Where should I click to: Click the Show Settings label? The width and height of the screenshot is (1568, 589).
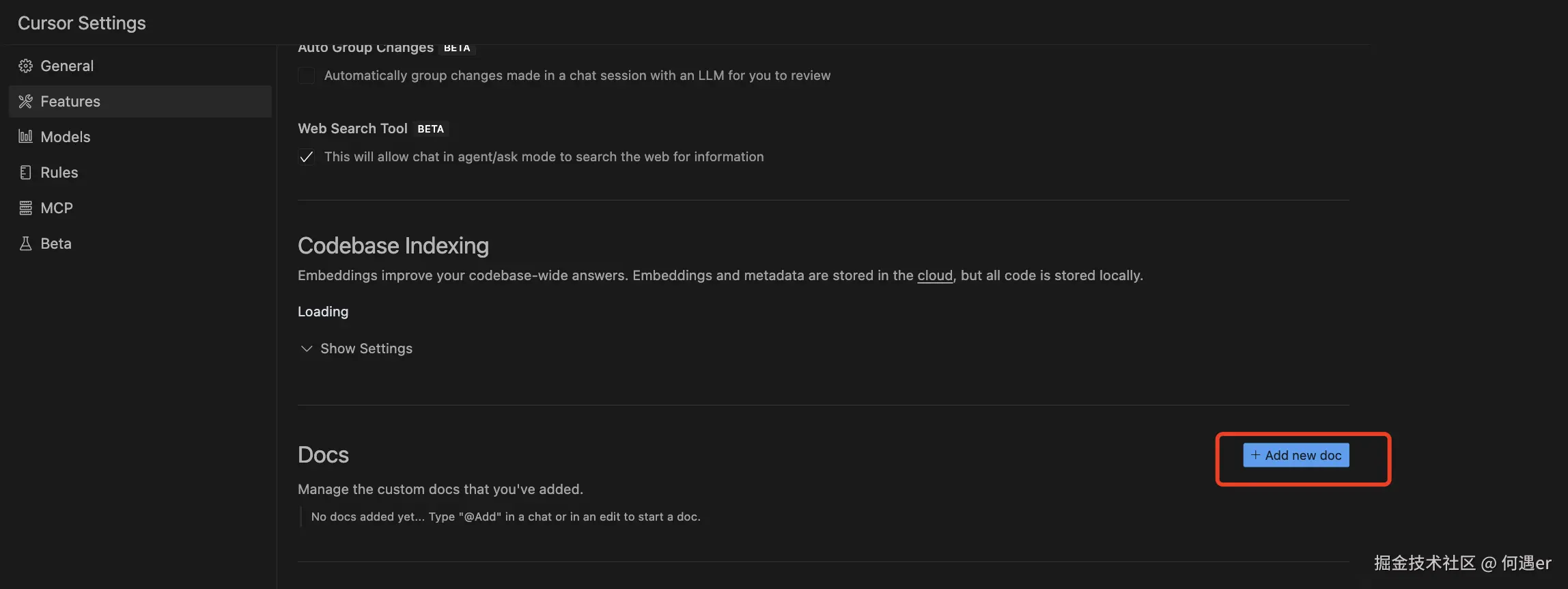(x=366, y=348)
